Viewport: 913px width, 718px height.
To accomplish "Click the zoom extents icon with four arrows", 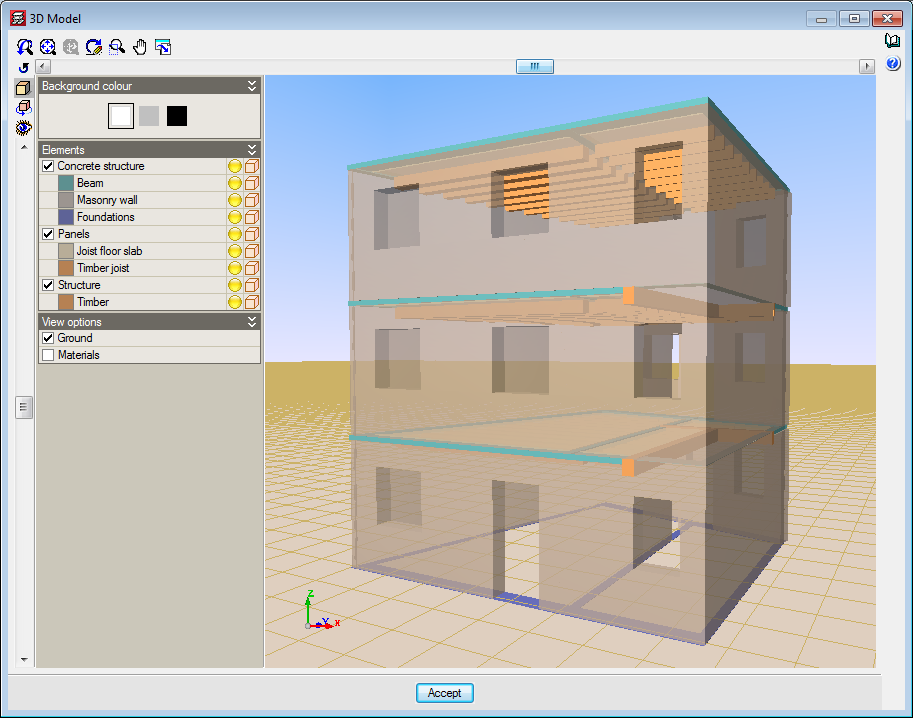I will pos(48,47).
